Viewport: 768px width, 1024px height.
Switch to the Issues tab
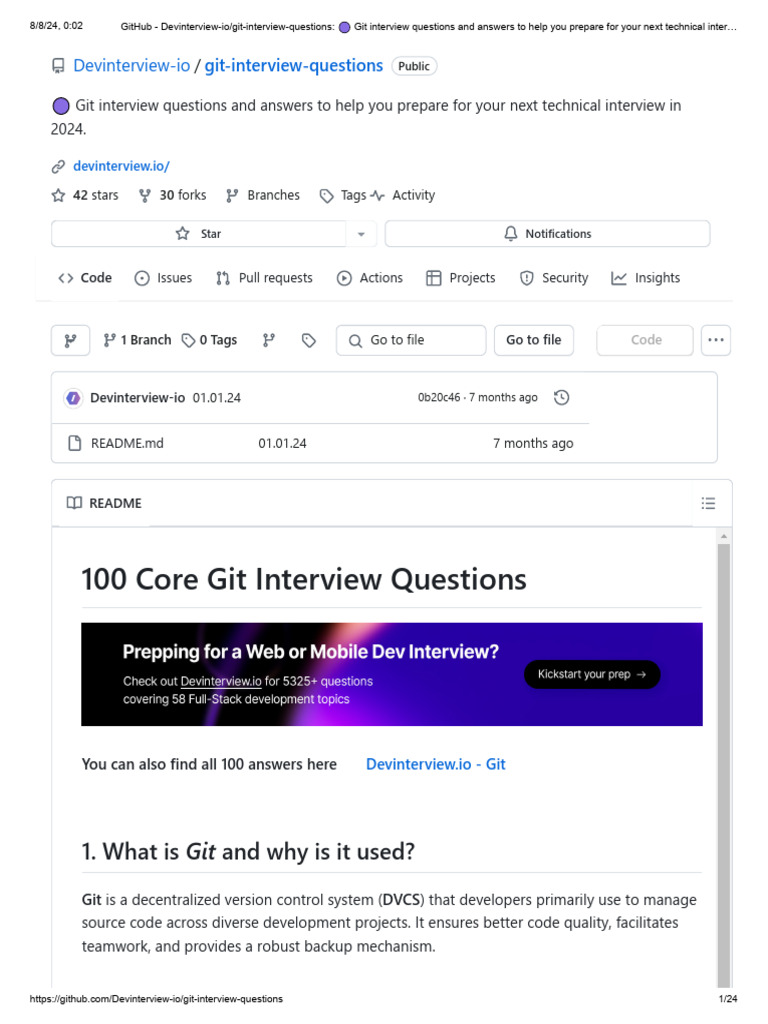[x=163, y=278]
